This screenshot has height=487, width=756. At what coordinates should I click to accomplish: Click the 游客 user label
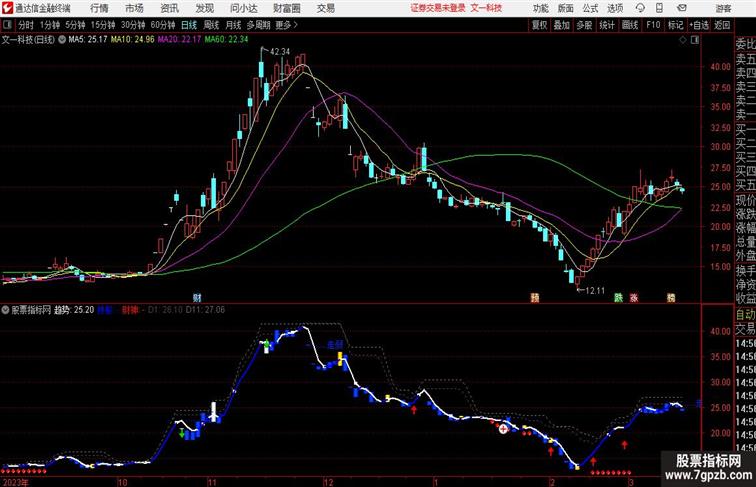pos(723,8)
